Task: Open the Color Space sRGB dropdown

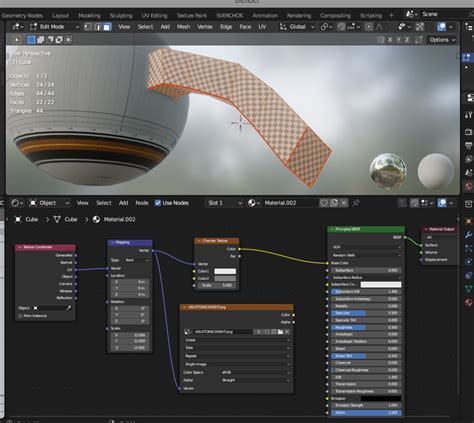Action: [255, 372]
